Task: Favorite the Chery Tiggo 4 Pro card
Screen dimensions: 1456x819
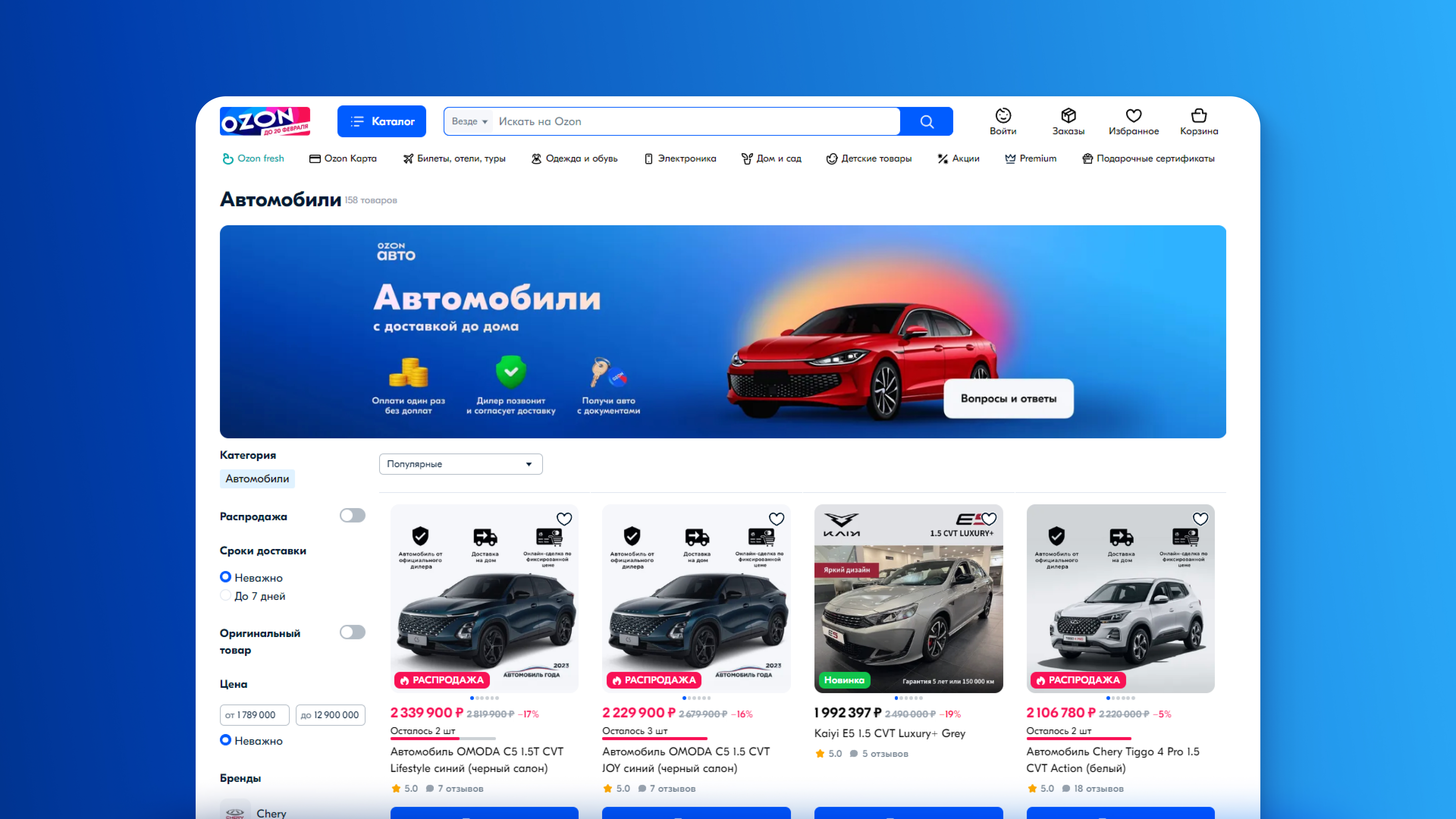Action: (1200, 519)
